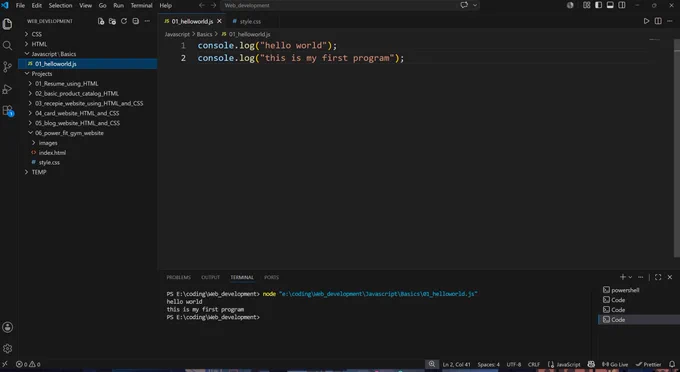The height and width of the screenshot is (372, 680).
Task: Add a new terminal with plus icon
Action: pos(623,277)
